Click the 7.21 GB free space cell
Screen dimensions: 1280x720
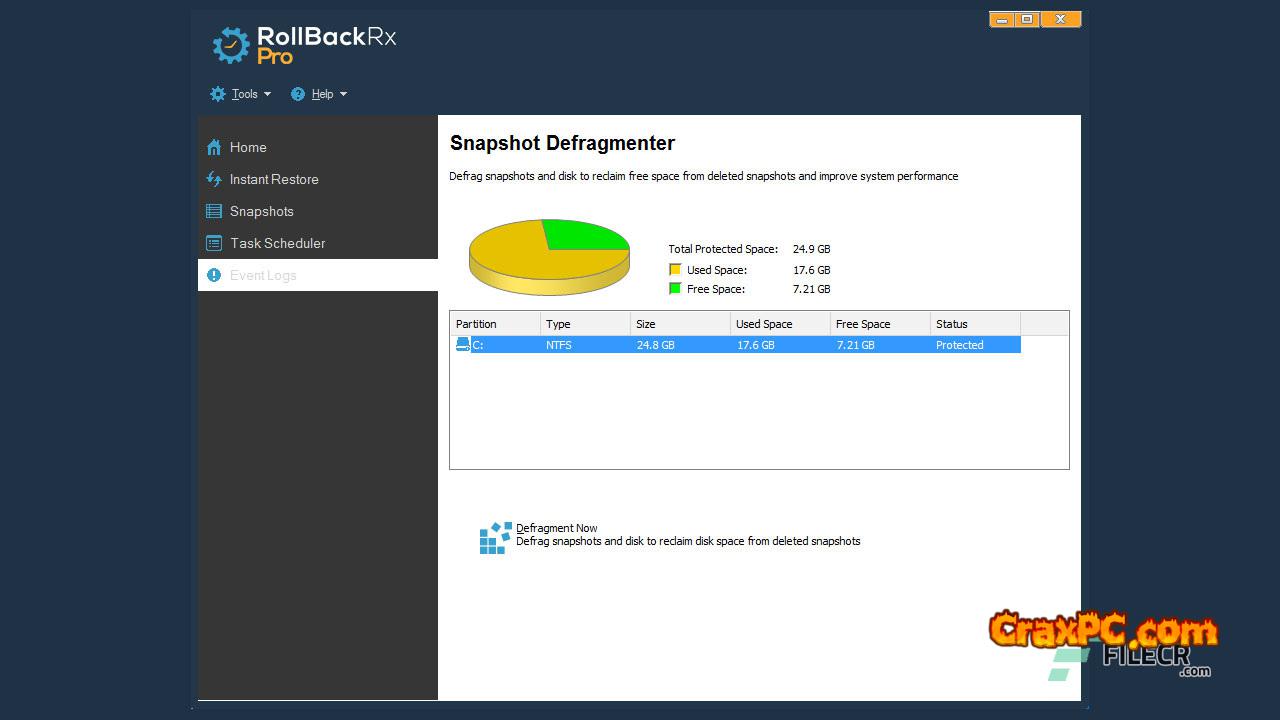pyautogui.click(x=855, y=345)
